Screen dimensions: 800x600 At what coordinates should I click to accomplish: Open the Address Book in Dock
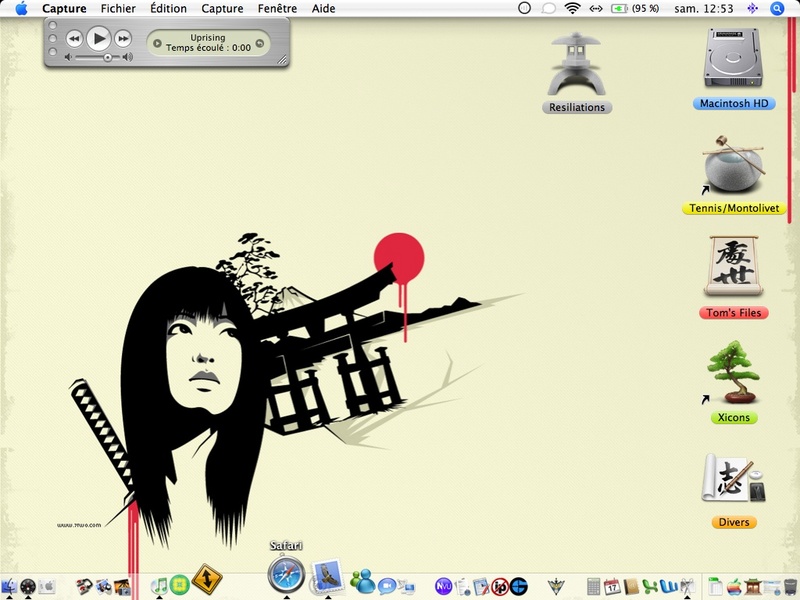(631, 587)
